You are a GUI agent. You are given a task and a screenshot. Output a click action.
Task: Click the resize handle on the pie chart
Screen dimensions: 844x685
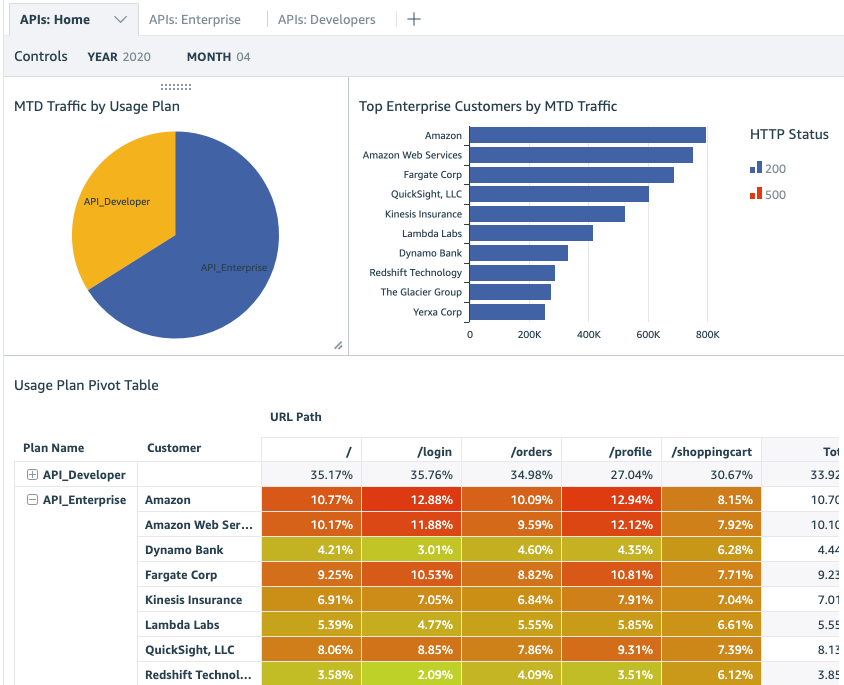tap(338, 345)
